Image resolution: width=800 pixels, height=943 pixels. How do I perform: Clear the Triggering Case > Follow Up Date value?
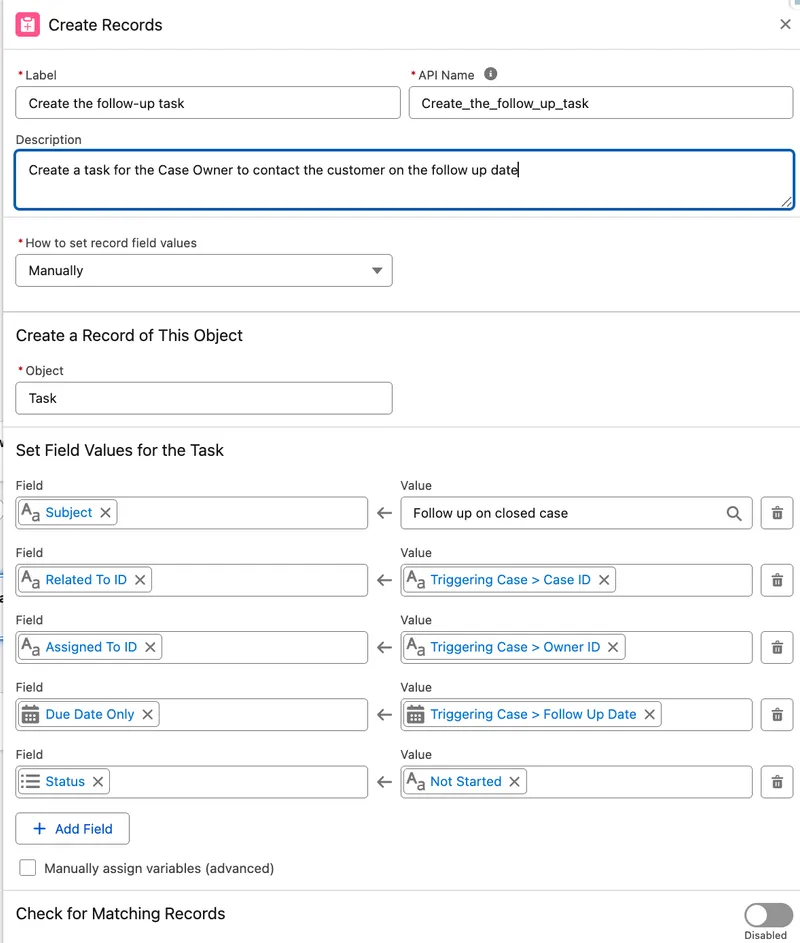pos(650,714)
